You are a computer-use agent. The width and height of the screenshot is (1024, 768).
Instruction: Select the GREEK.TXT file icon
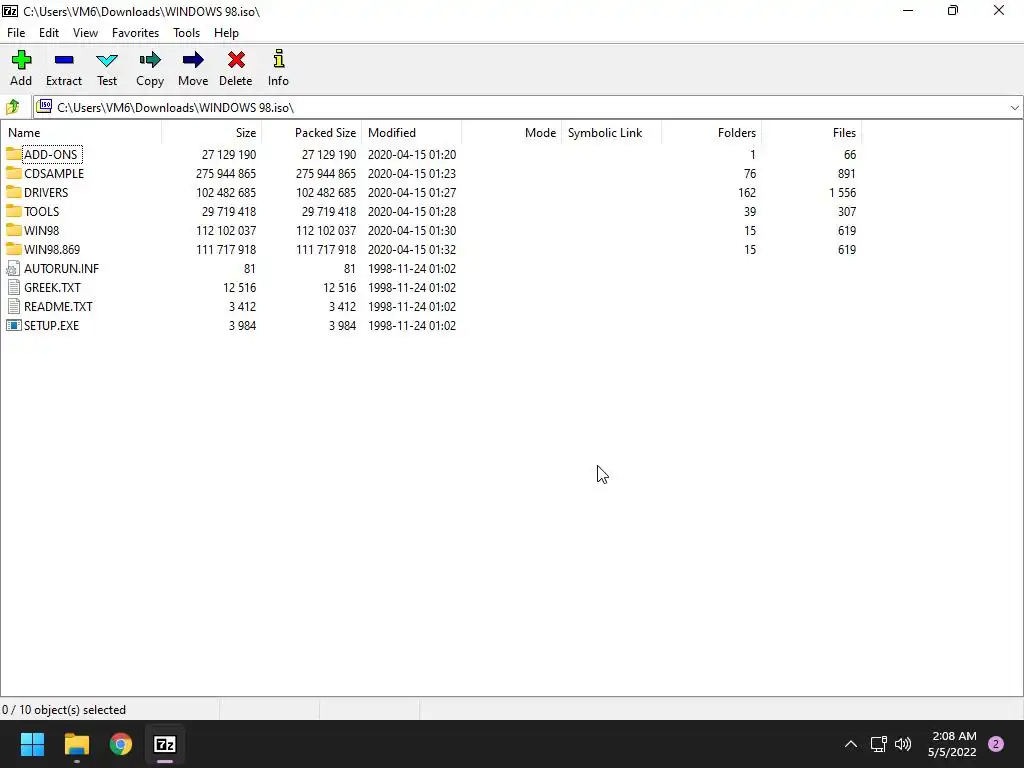[x=14, y=287]
